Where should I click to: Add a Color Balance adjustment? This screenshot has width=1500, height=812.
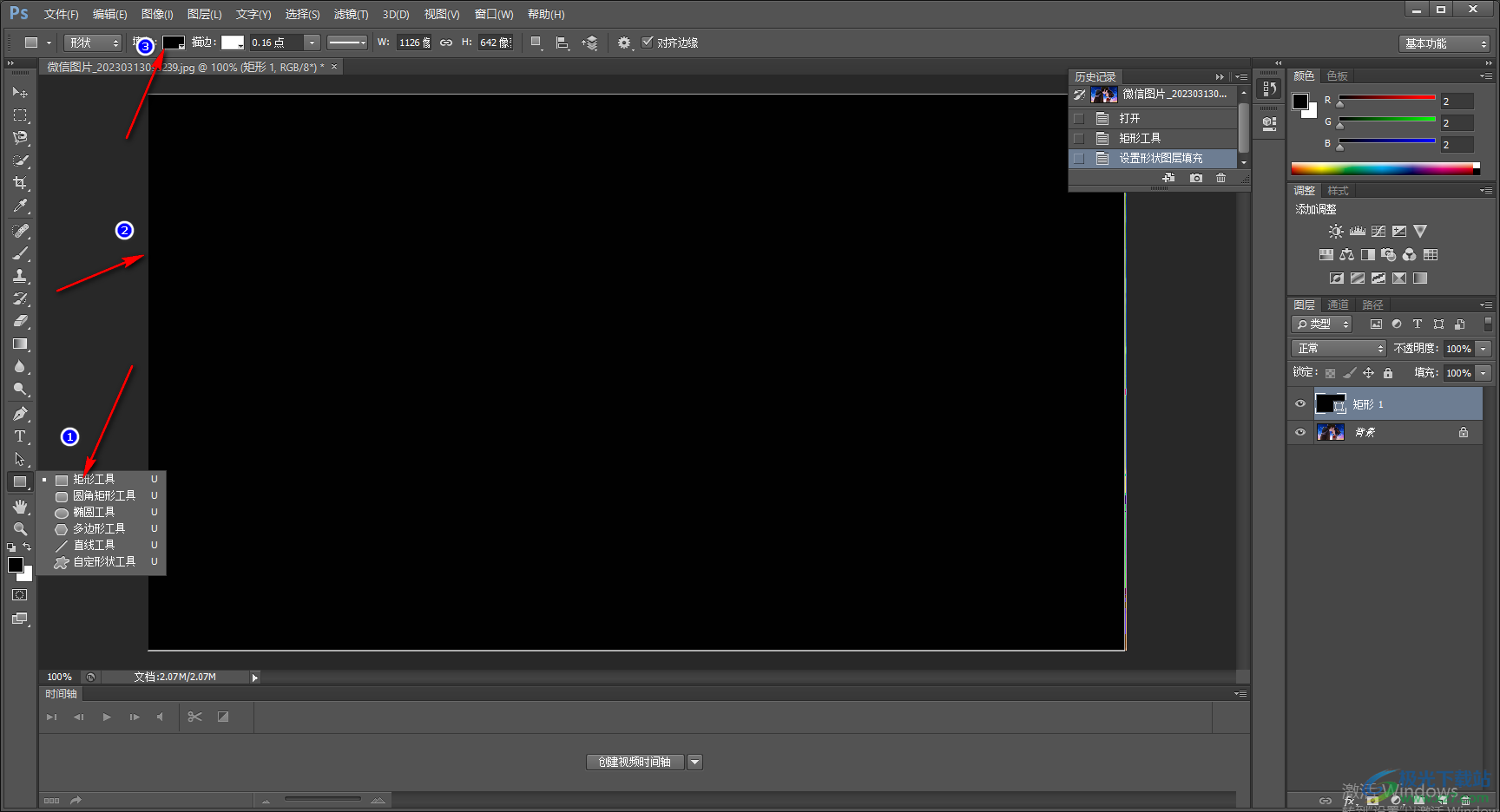pos(1346,255)
